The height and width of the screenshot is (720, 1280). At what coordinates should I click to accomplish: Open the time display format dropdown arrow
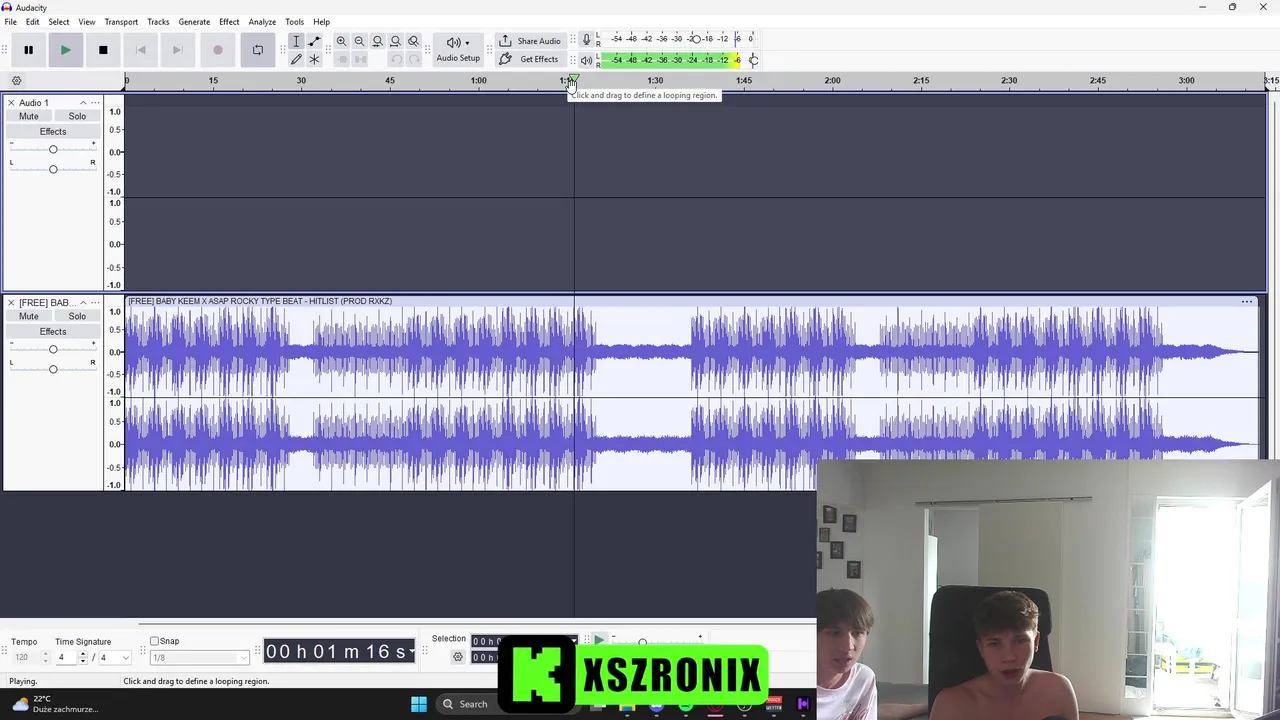pos(410,652)
